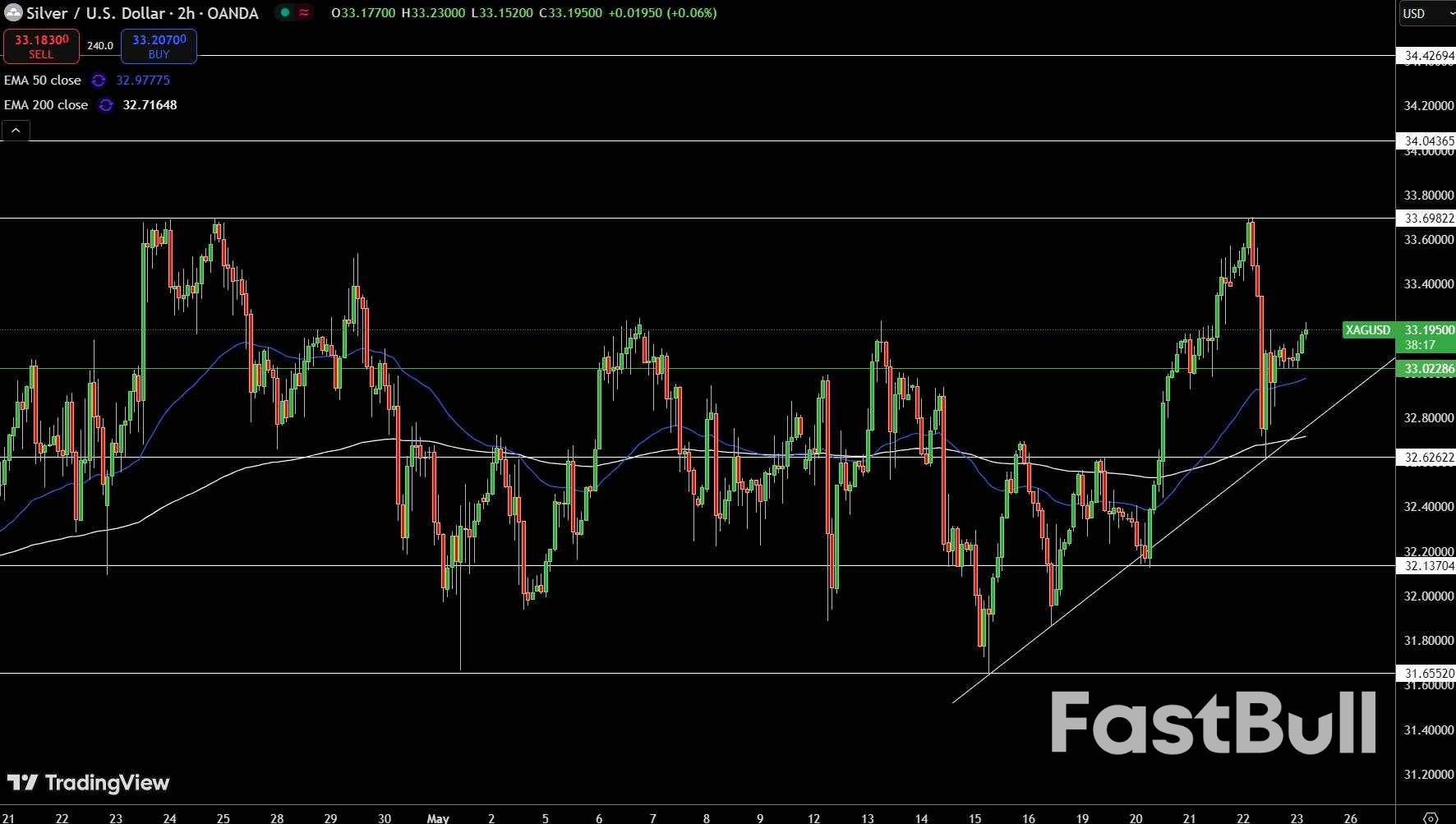This screenshot has height=824, width=1456.
Task: Open chart settings hexagon gear icon
Action: (1430, 817)
